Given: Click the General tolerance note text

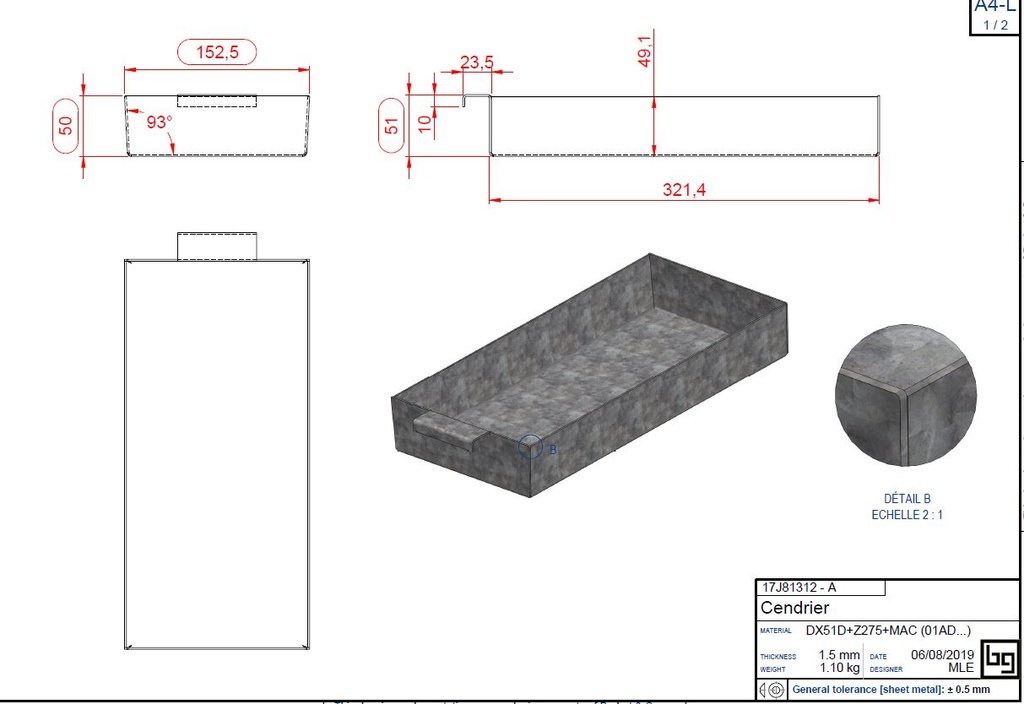Looking at the screenshot, I should point(890,690).
